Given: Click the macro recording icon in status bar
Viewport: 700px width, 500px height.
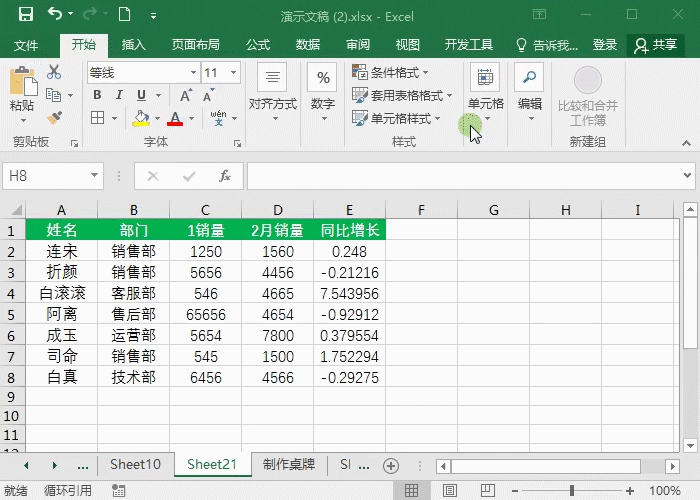Looking at the screenshot, I should (x=118, y=490).
